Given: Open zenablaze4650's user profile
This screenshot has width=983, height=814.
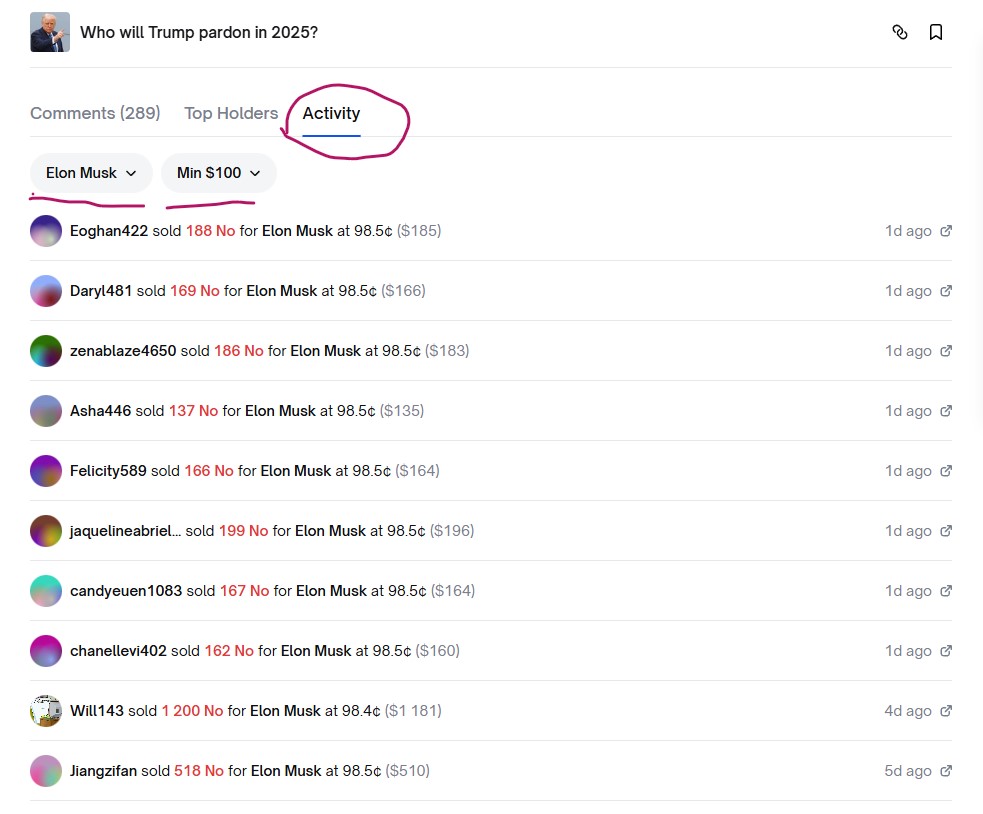Looking at the screenshot, I should (x=123, y=351).
